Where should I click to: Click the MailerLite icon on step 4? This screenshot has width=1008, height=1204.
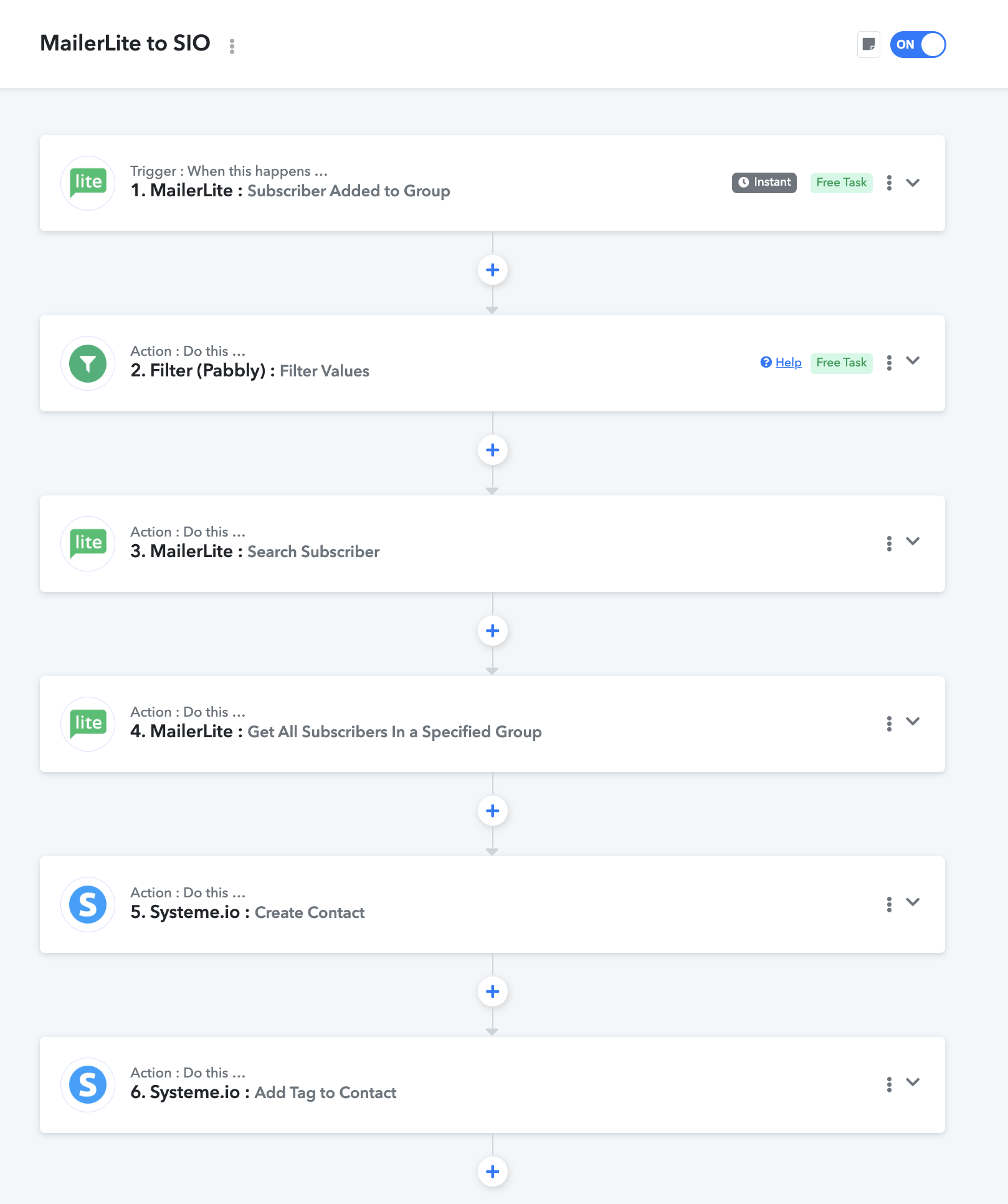pyautogui.click(x=88, y=724)
